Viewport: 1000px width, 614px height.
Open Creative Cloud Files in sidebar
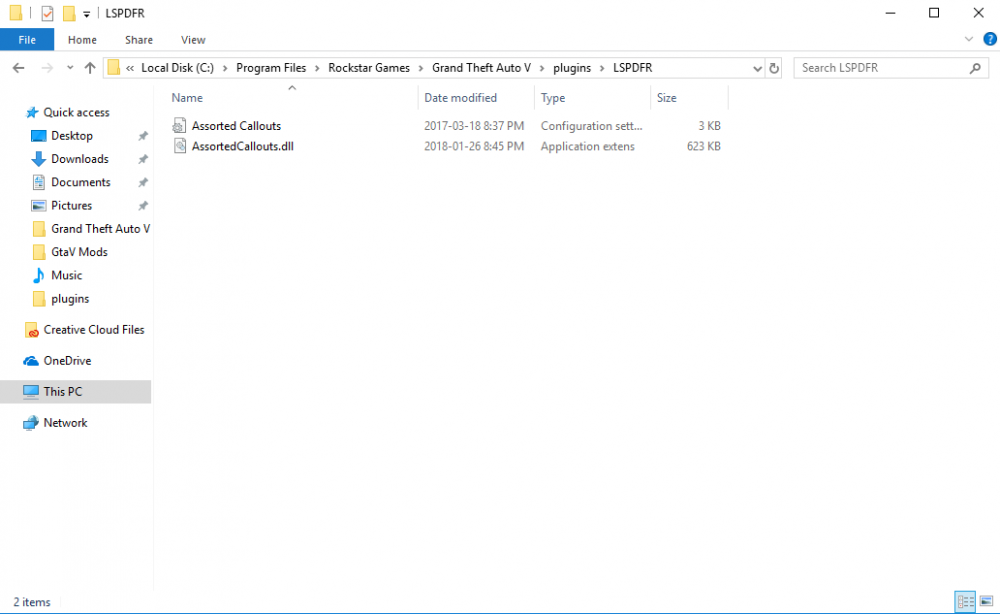(x=94, y=330)
